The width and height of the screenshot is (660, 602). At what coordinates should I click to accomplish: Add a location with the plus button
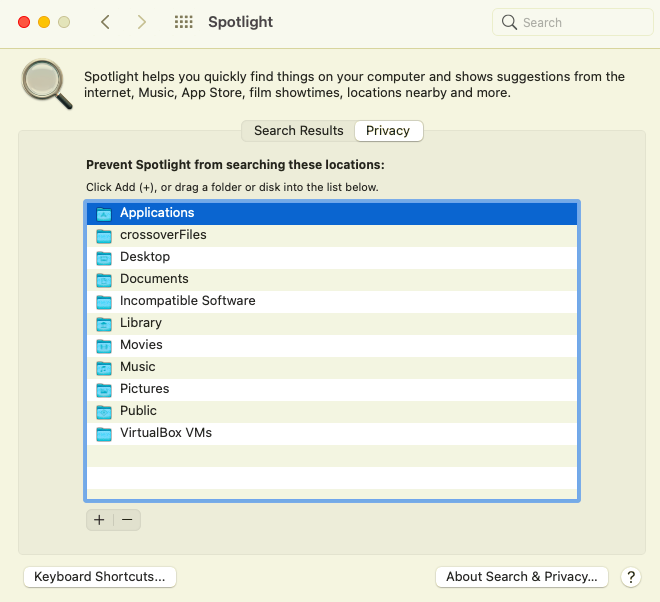(x=99, y=520)
